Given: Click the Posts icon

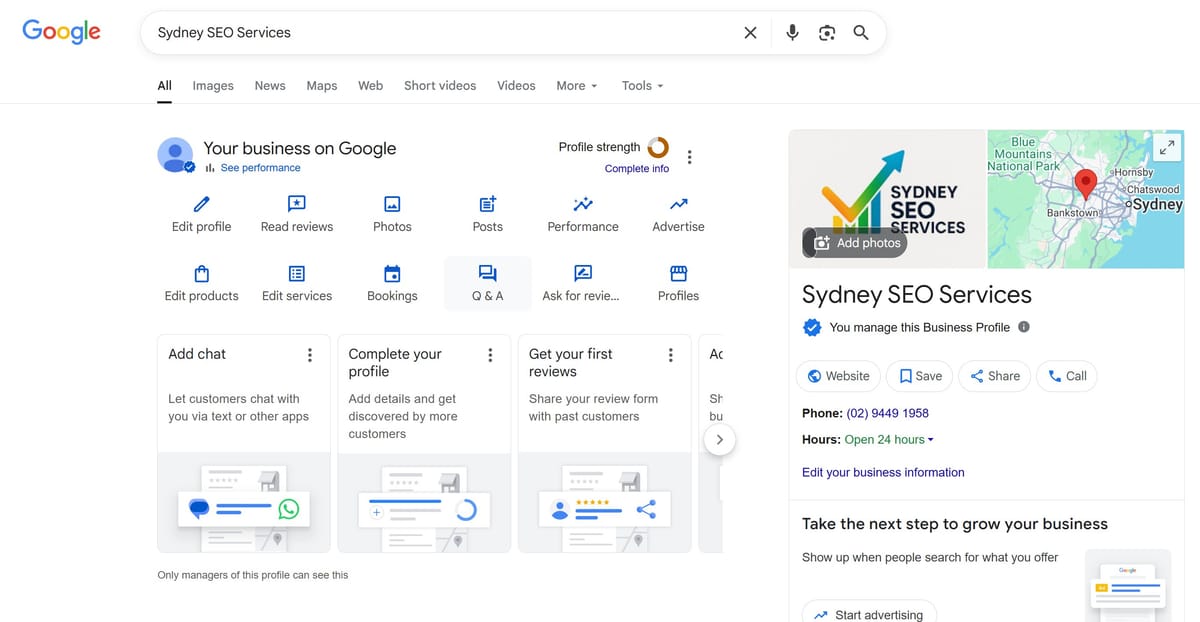Looking at the screenshot, I should [x=487, y=204].
